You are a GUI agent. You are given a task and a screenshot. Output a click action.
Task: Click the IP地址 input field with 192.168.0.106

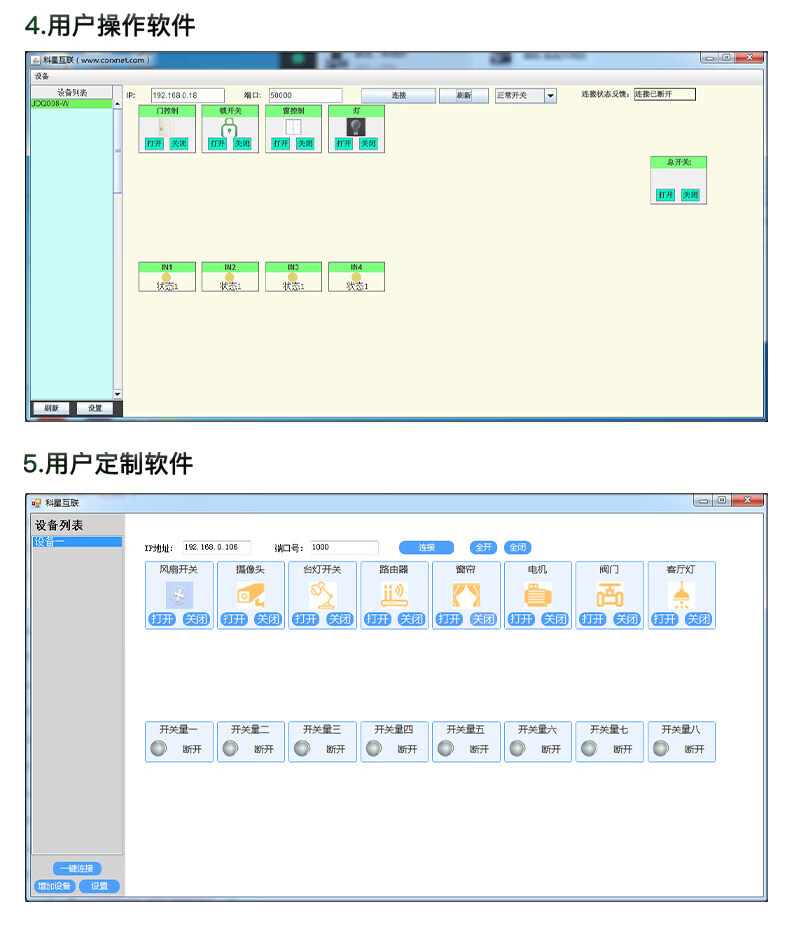pos(217,548)
